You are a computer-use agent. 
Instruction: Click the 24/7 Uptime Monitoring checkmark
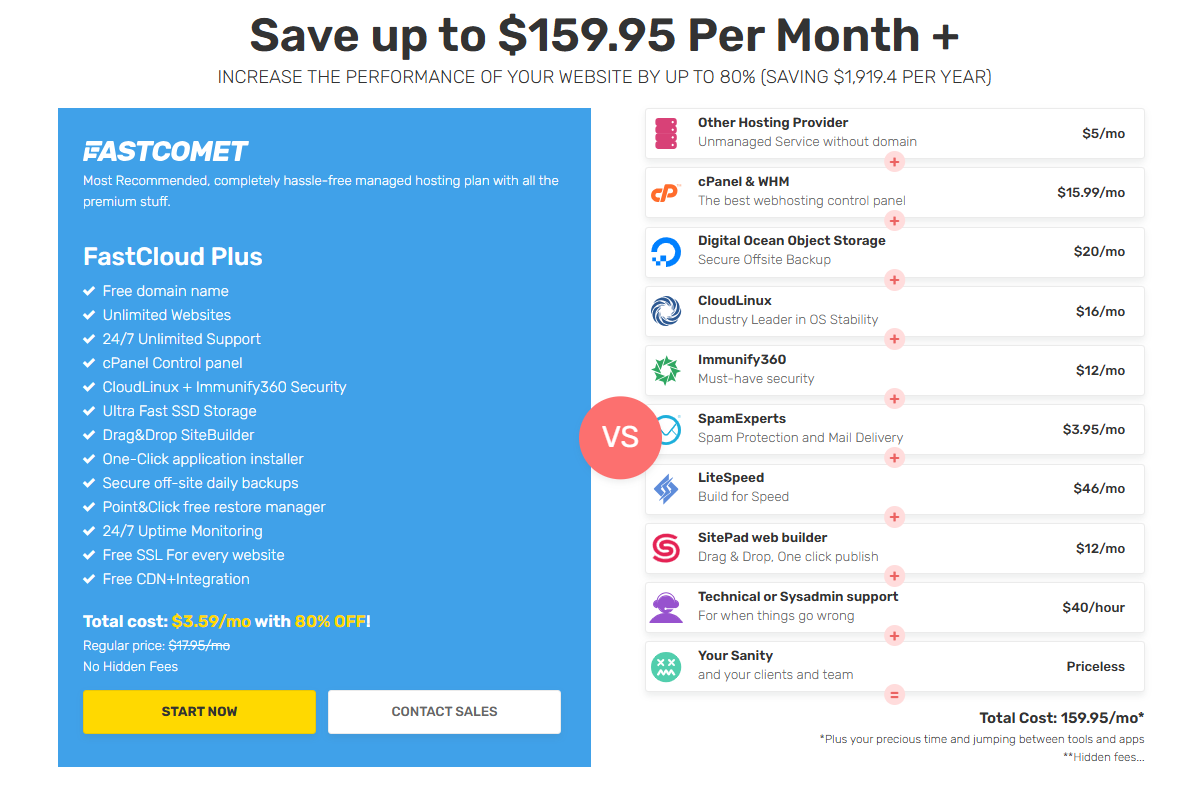coord(89,531)
